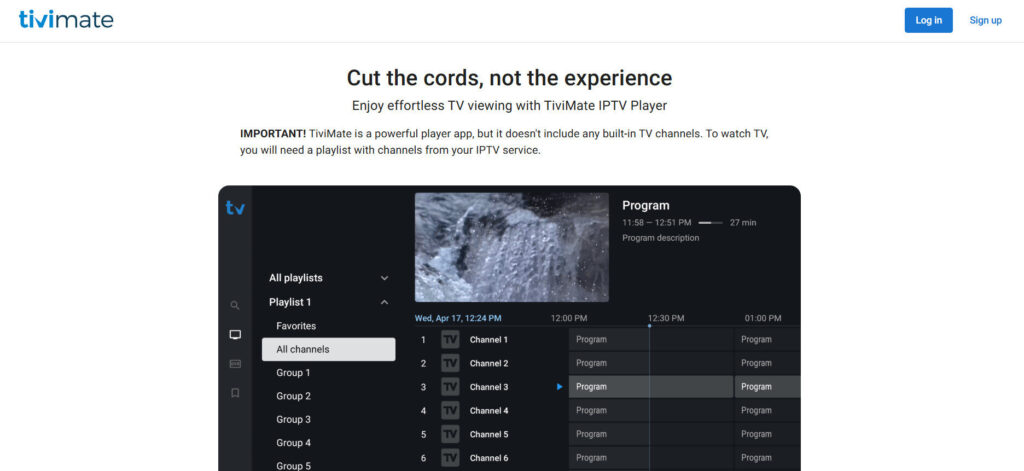The width and height of the screenshot is (1024, 471).
Task: Click the bookmark icon in the sidebar
Action: 235,393
